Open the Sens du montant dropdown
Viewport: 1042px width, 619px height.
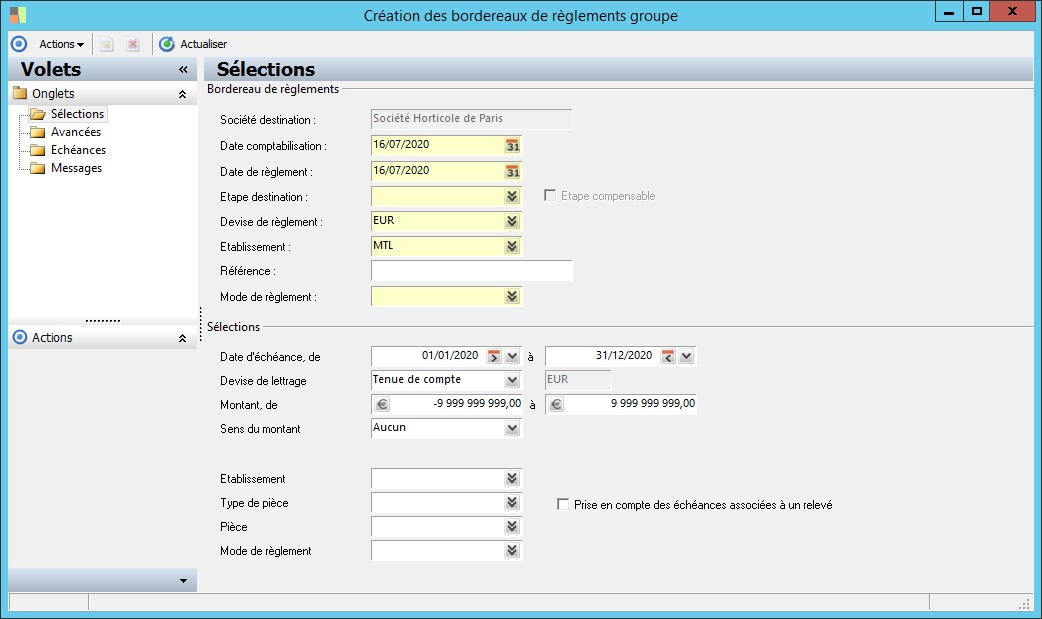coord(512,428)
